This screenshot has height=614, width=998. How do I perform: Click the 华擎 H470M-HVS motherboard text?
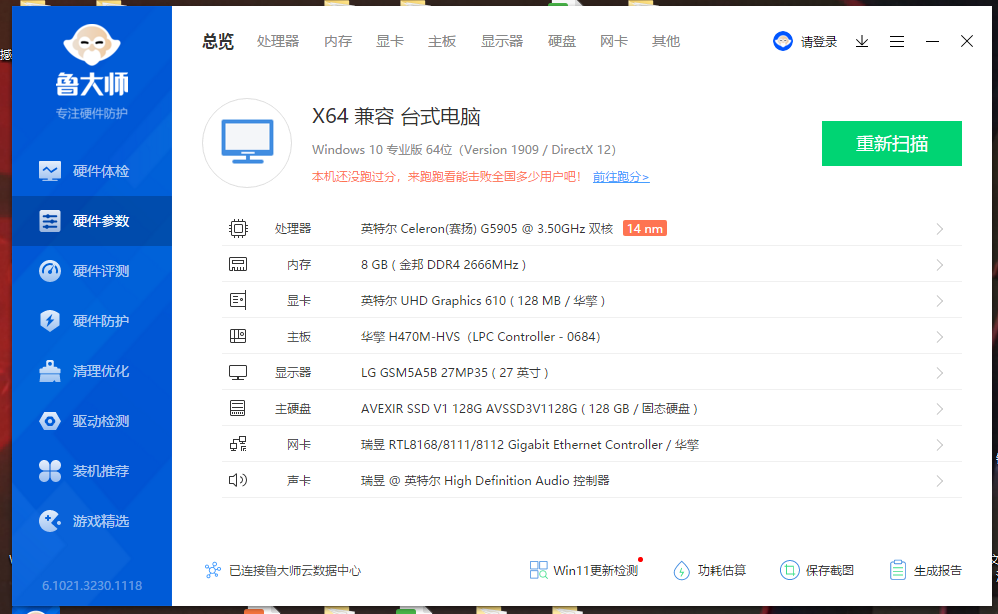coord(481,337)
